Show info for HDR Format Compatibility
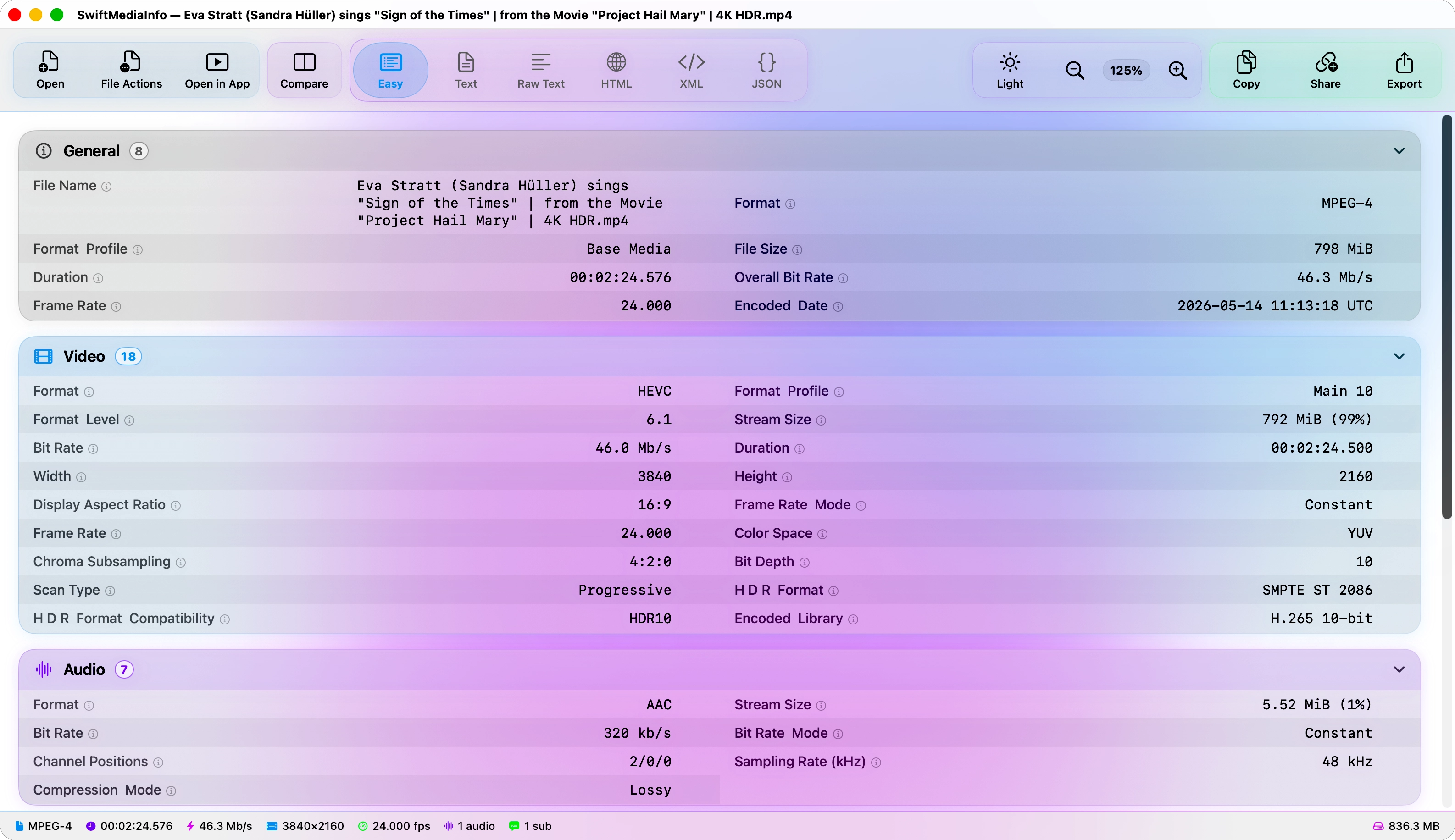The width and height of the screenshot is (1455, 840). coord(224,619)
